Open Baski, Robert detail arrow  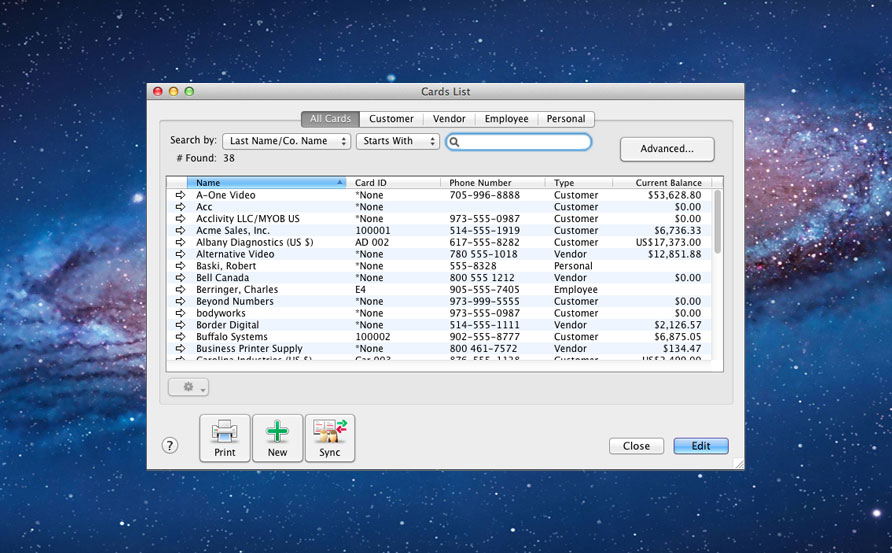point(180,266)
